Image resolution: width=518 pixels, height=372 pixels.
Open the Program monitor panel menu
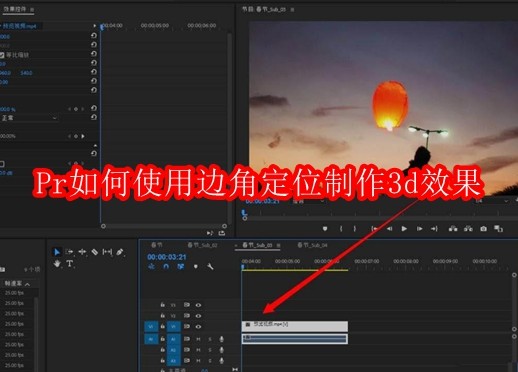pyautogui.click(x=292, y=10)
